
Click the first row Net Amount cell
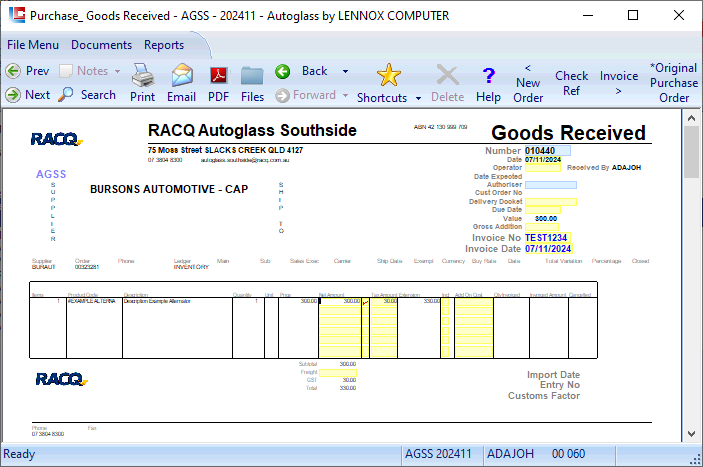pos(339,301)
